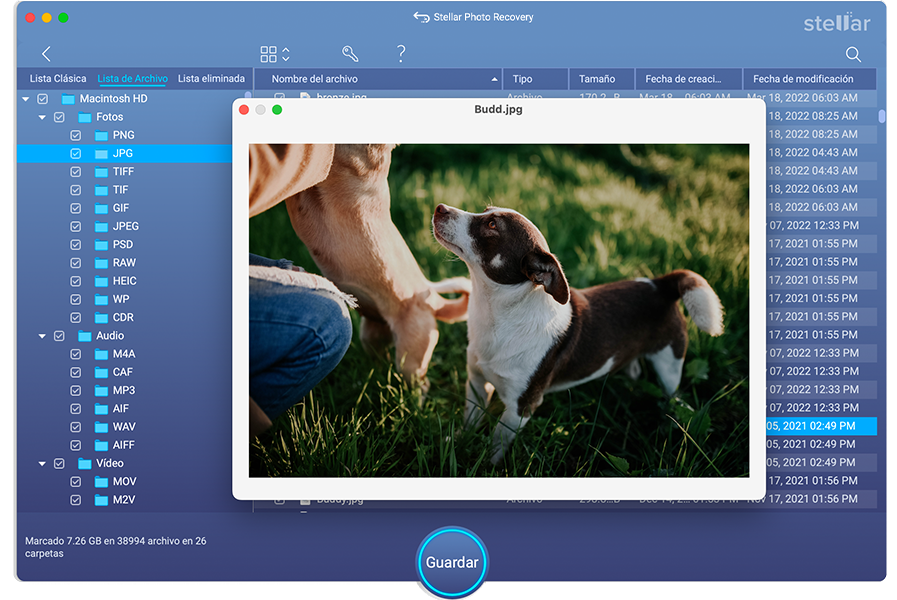Click the Guardar button

coord(452,562)
